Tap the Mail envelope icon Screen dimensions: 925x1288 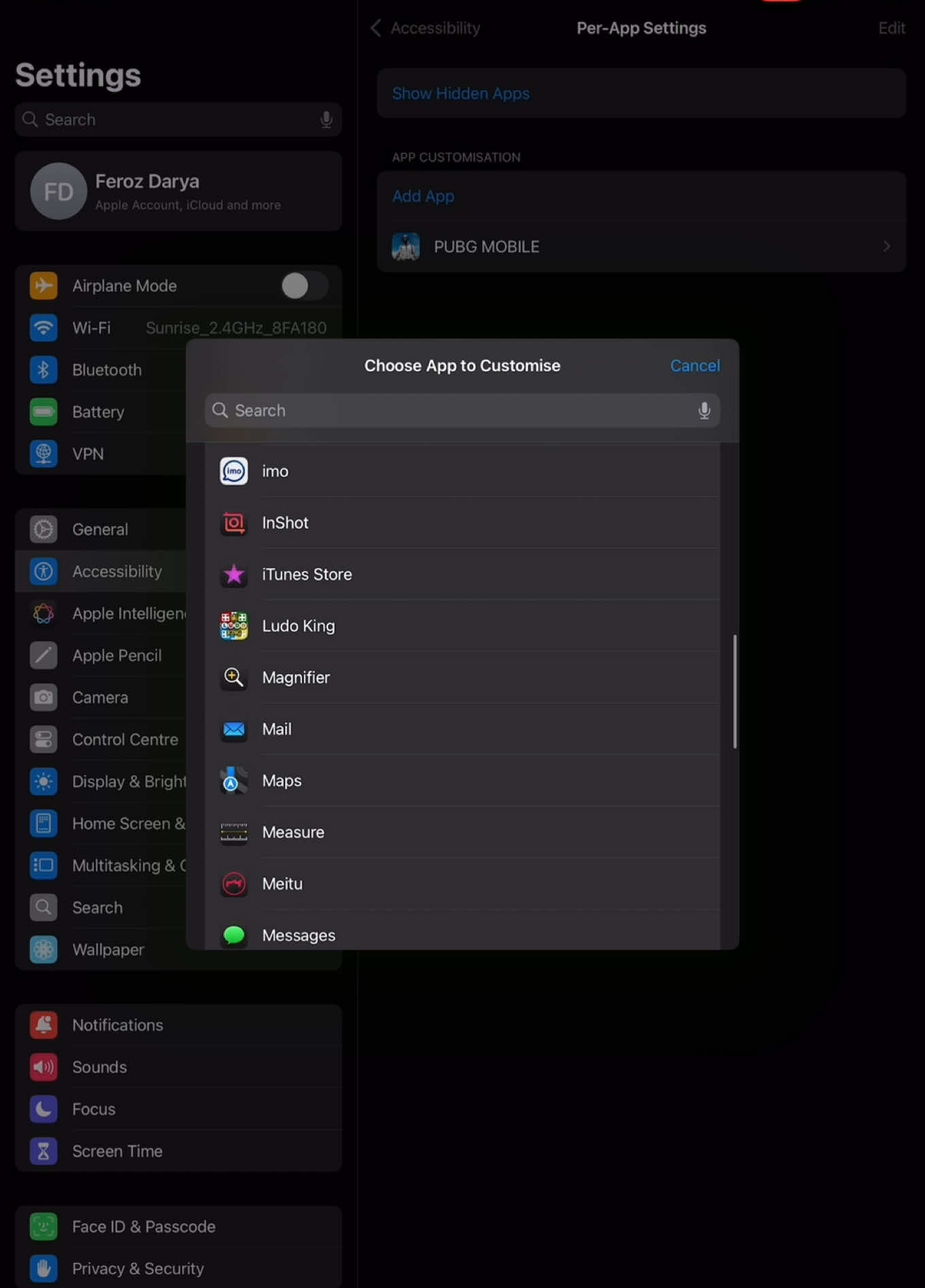tap(233, 729)
